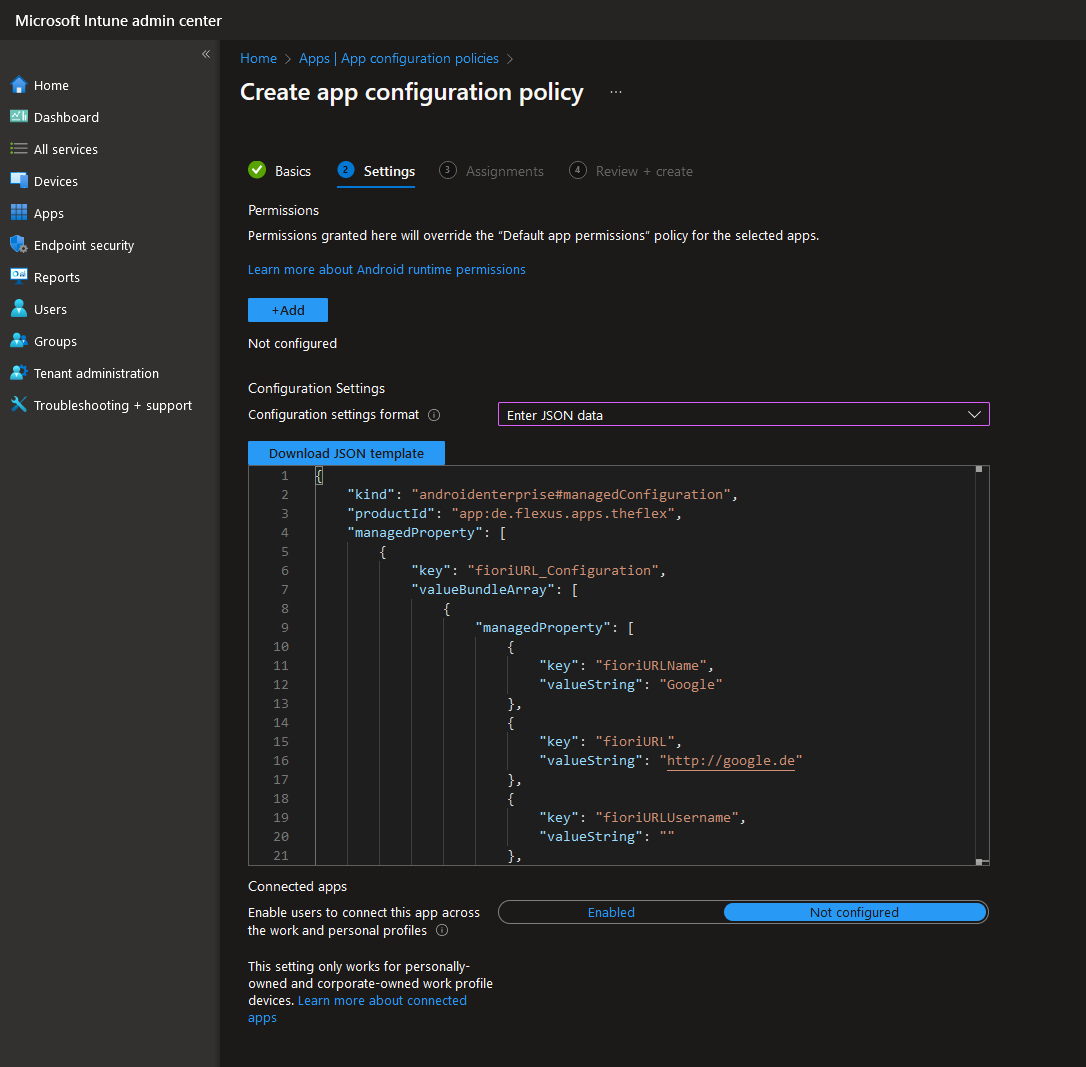Viewport: 1086px width, 1067px height.
Task: Open All services from the sidebar
Action: point(19,149)
